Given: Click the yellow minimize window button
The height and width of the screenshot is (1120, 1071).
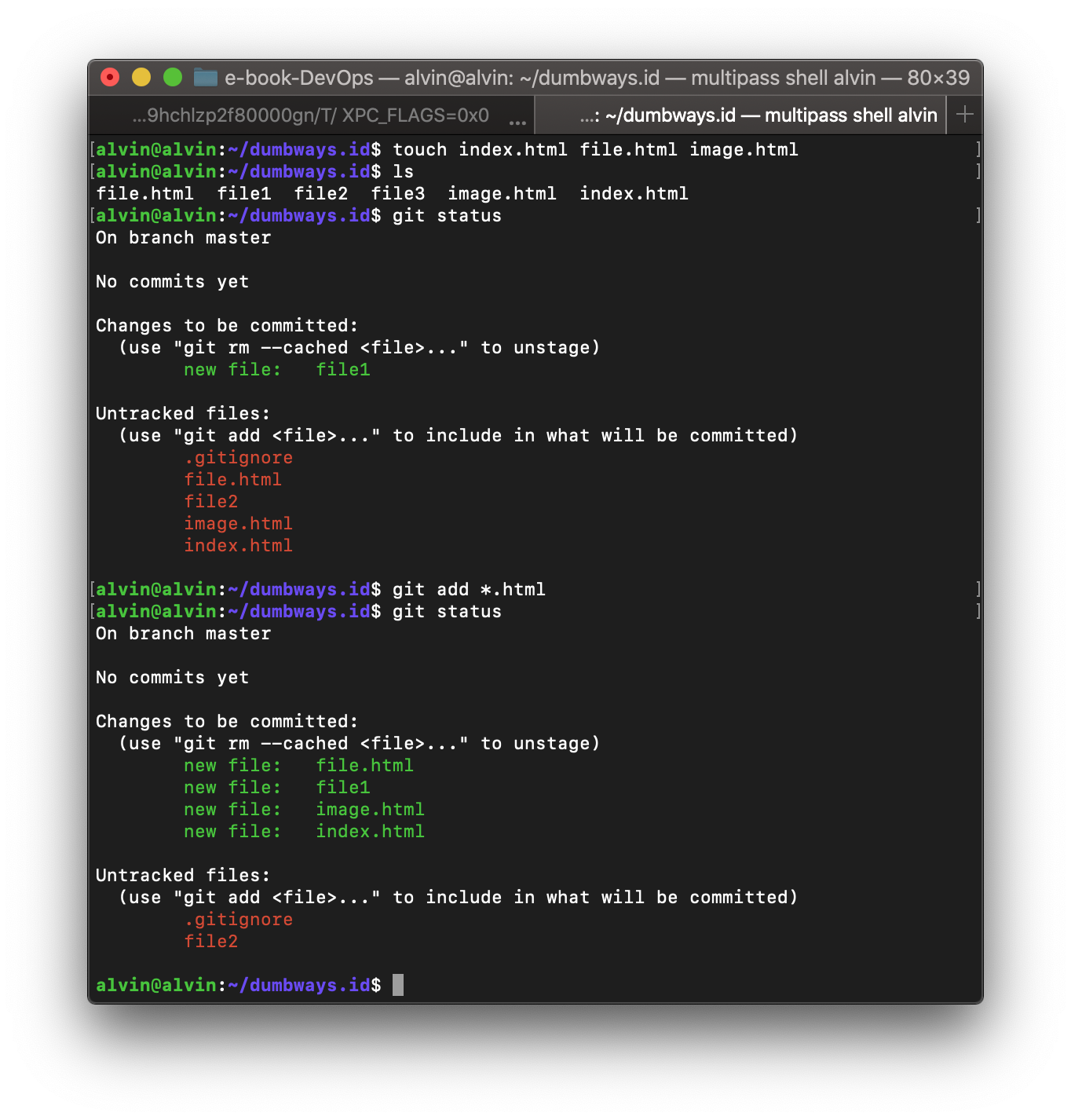Looking at the screenshot, I should point(141,77).
